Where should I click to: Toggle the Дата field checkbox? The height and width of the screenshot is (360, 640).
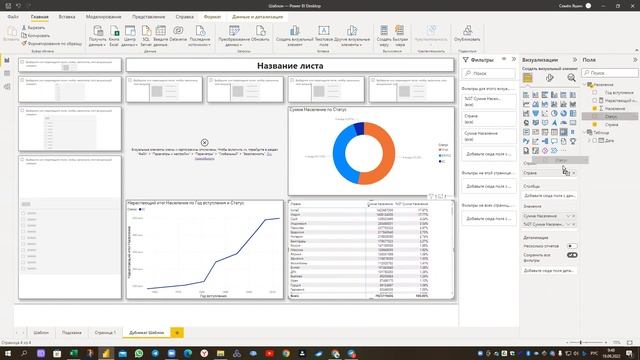(595, 140)
